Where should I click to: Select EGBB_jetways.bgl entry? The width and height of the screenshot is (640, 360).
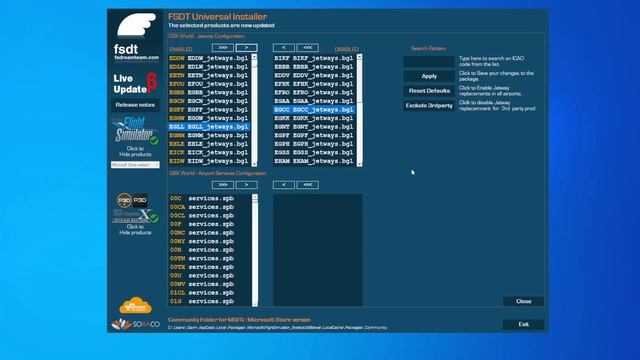pyautogui.click(x=209, y=92)
